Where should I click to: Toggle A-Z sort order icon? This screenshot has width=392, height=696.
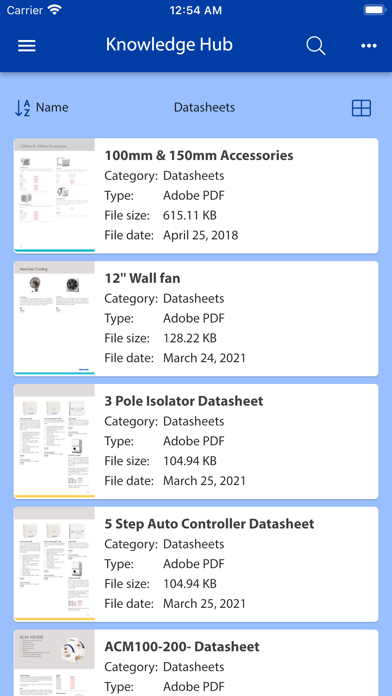[22, 108]
